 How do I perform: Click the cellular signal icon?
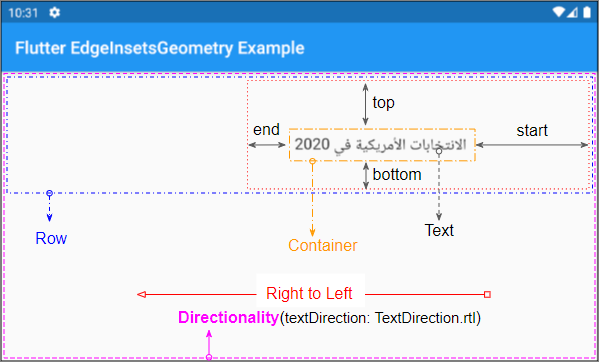572,13
